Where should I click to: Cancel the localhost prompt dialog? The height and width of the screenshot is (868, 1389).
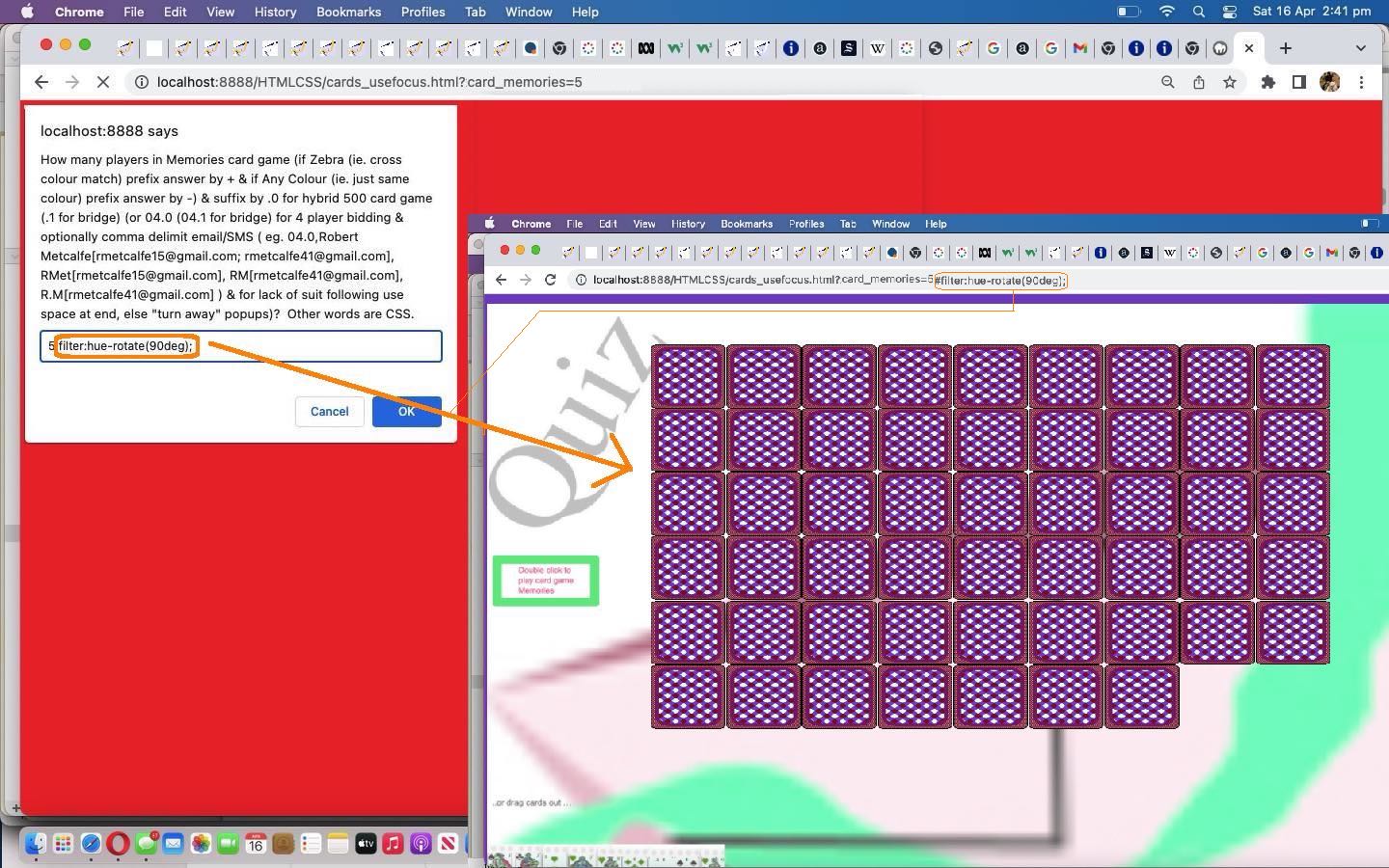click(329, 412)
